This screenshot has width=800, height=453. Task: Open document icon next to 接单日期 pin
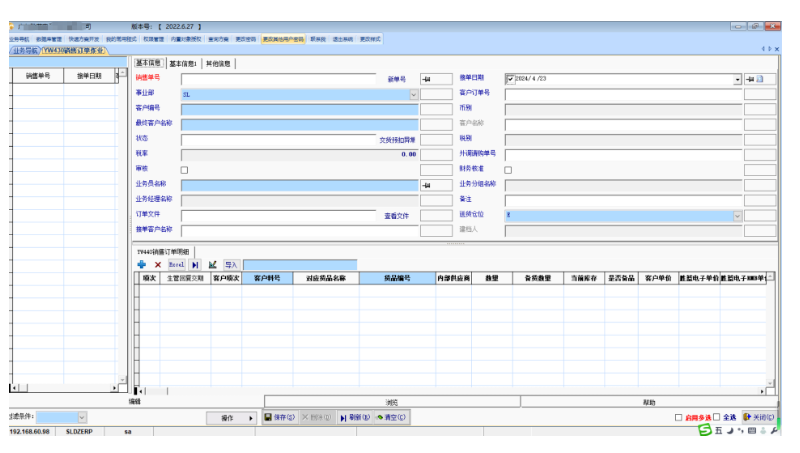tap(760, 79)
